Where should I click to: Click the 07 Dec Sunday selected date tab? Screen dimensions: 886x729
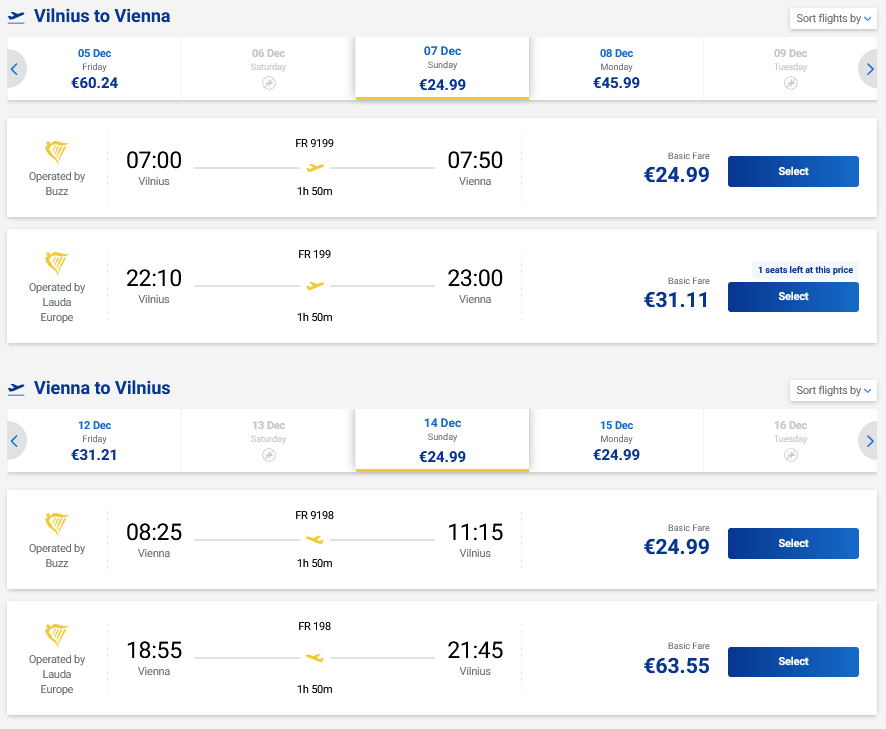442,68
